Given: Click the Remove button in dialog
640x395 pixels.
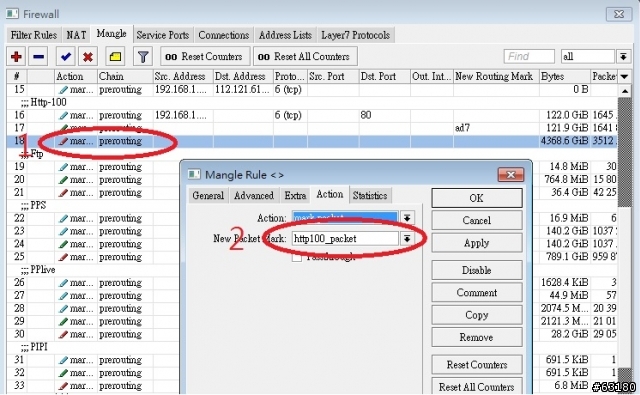Looking at the screenshot, I should coord(477,337).
